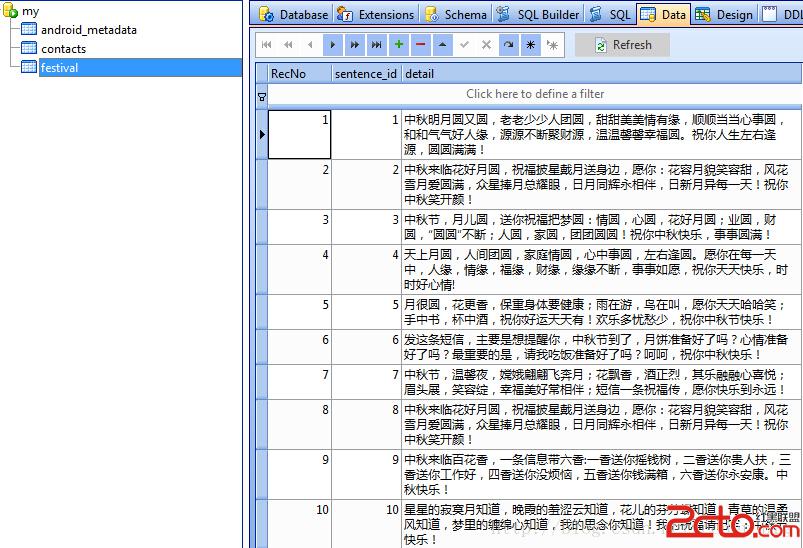
Task: Sort by RecNo column header
Action: (300, 74)
